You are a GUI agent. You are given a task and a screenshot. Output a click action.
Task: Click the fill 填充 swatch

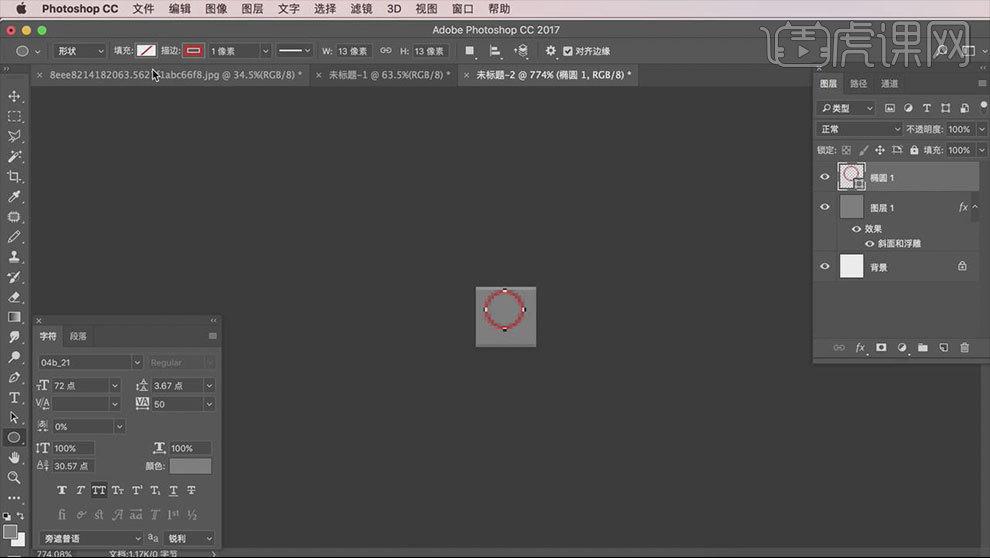146,51
